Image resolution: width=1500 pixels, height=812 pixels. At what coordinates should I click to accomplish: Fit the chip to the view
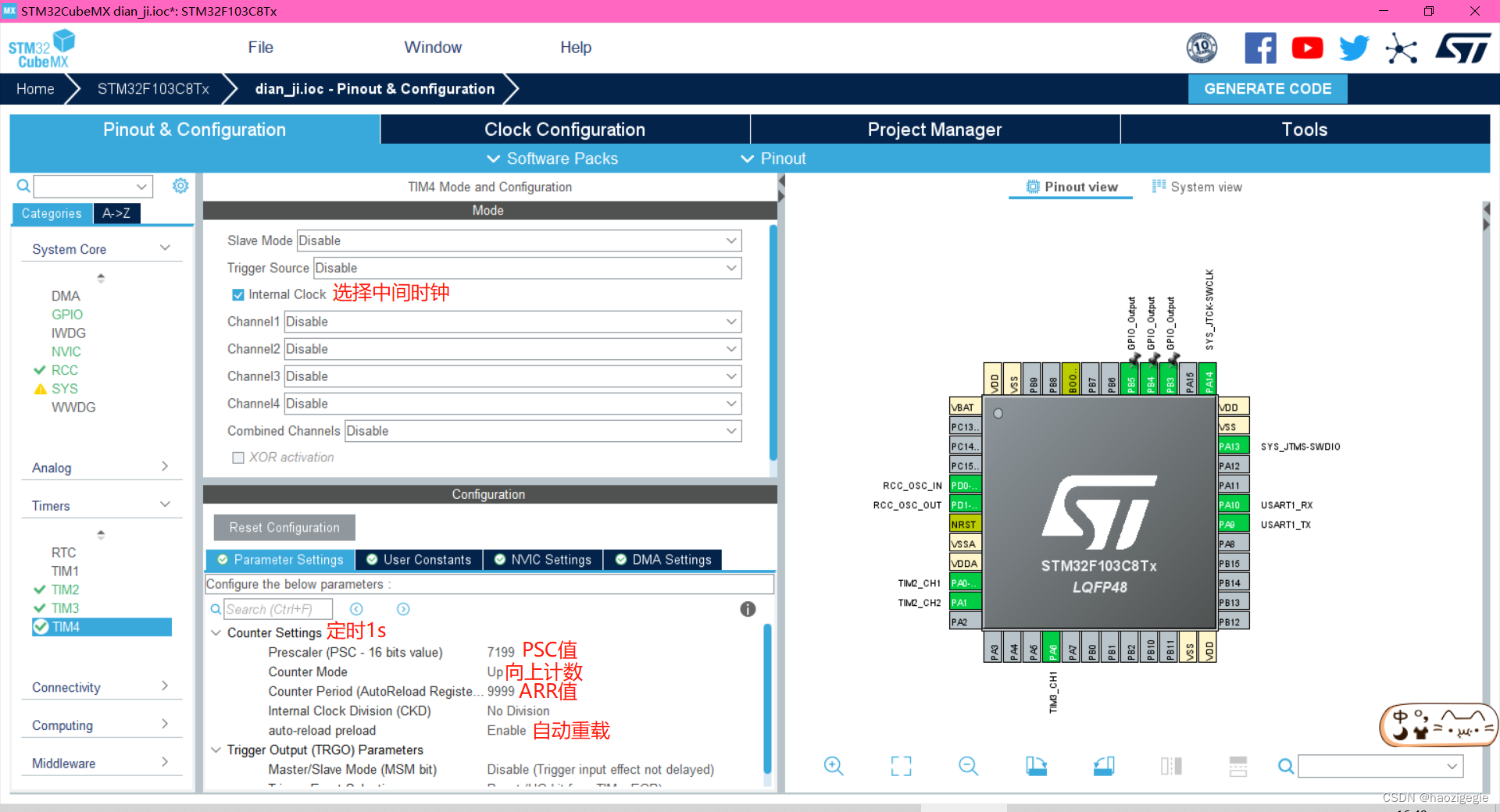(x=901, y=766)
